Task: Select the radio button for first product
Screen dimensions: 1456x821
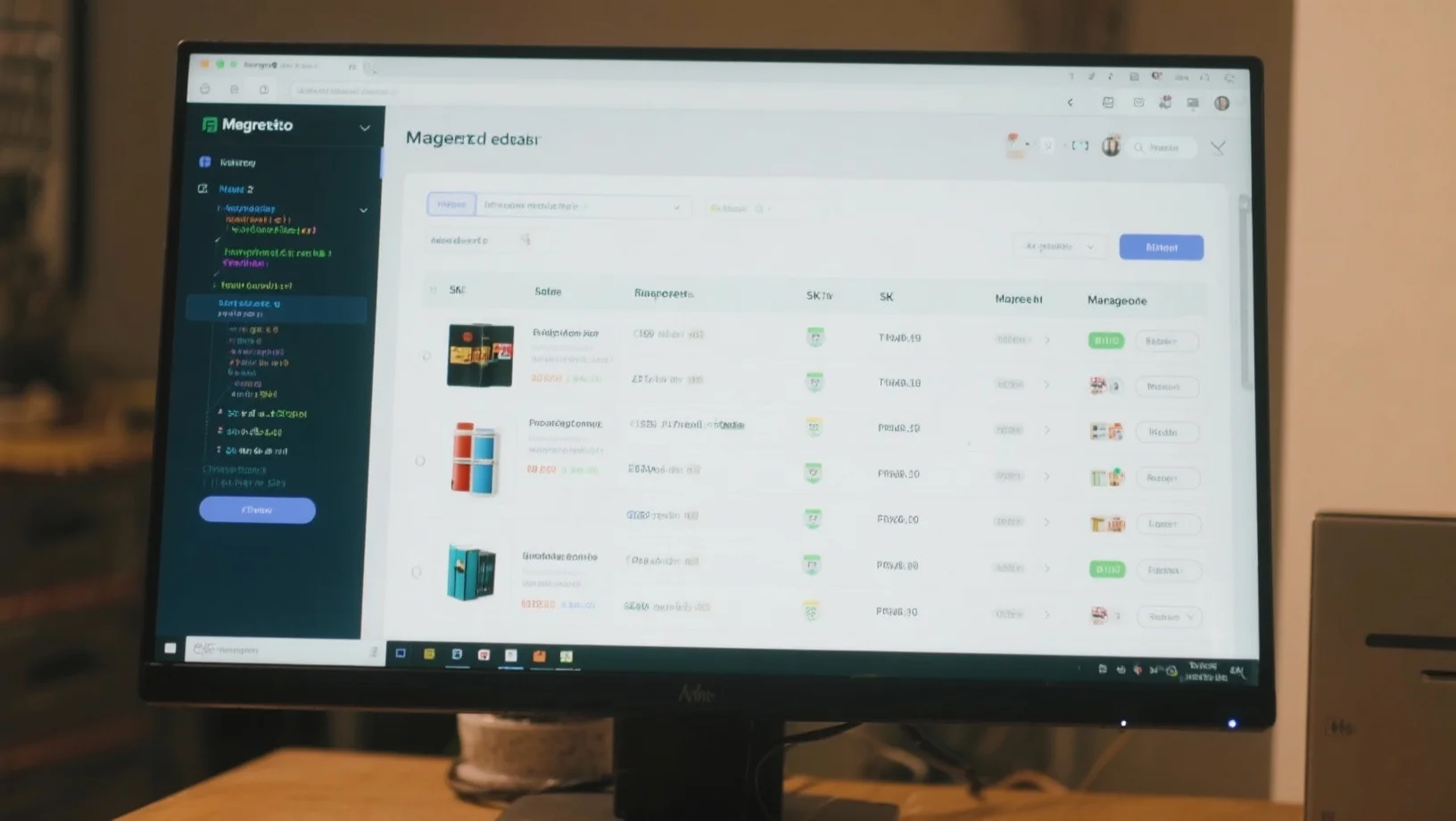Action: point(426,356)
